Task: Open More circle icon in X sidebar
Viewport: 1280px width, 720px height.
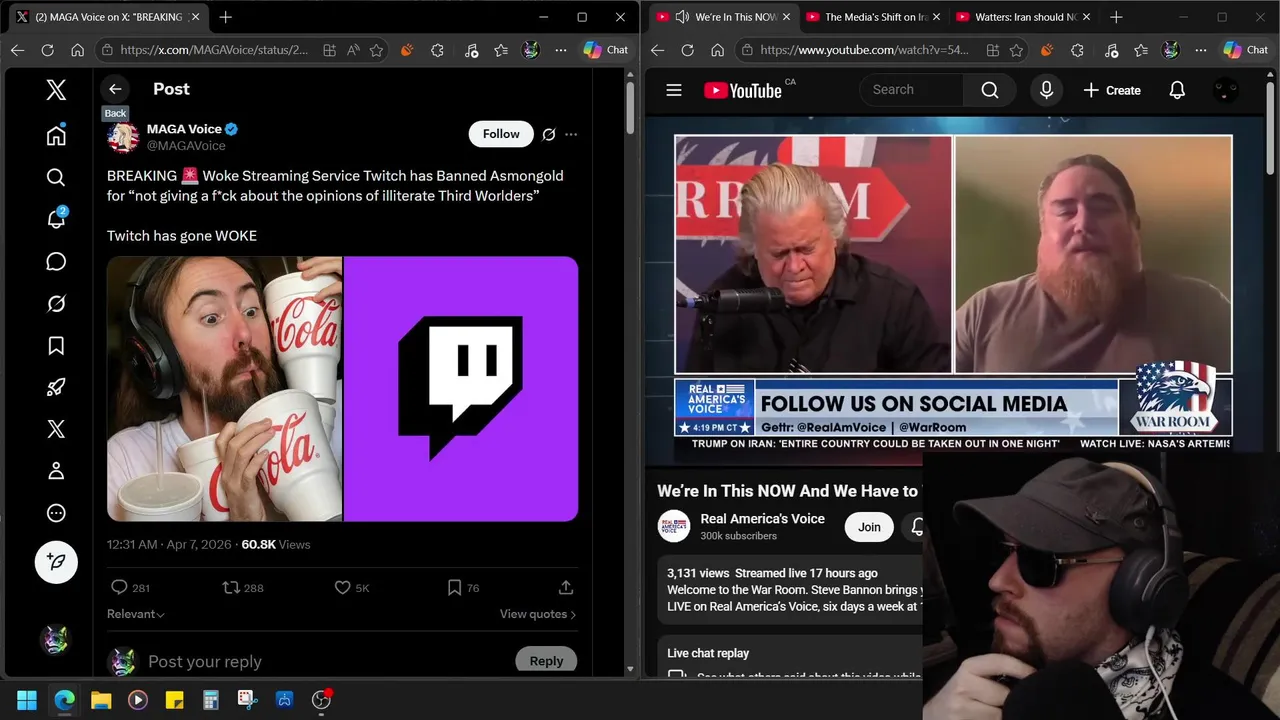Action: pos(56,513)
